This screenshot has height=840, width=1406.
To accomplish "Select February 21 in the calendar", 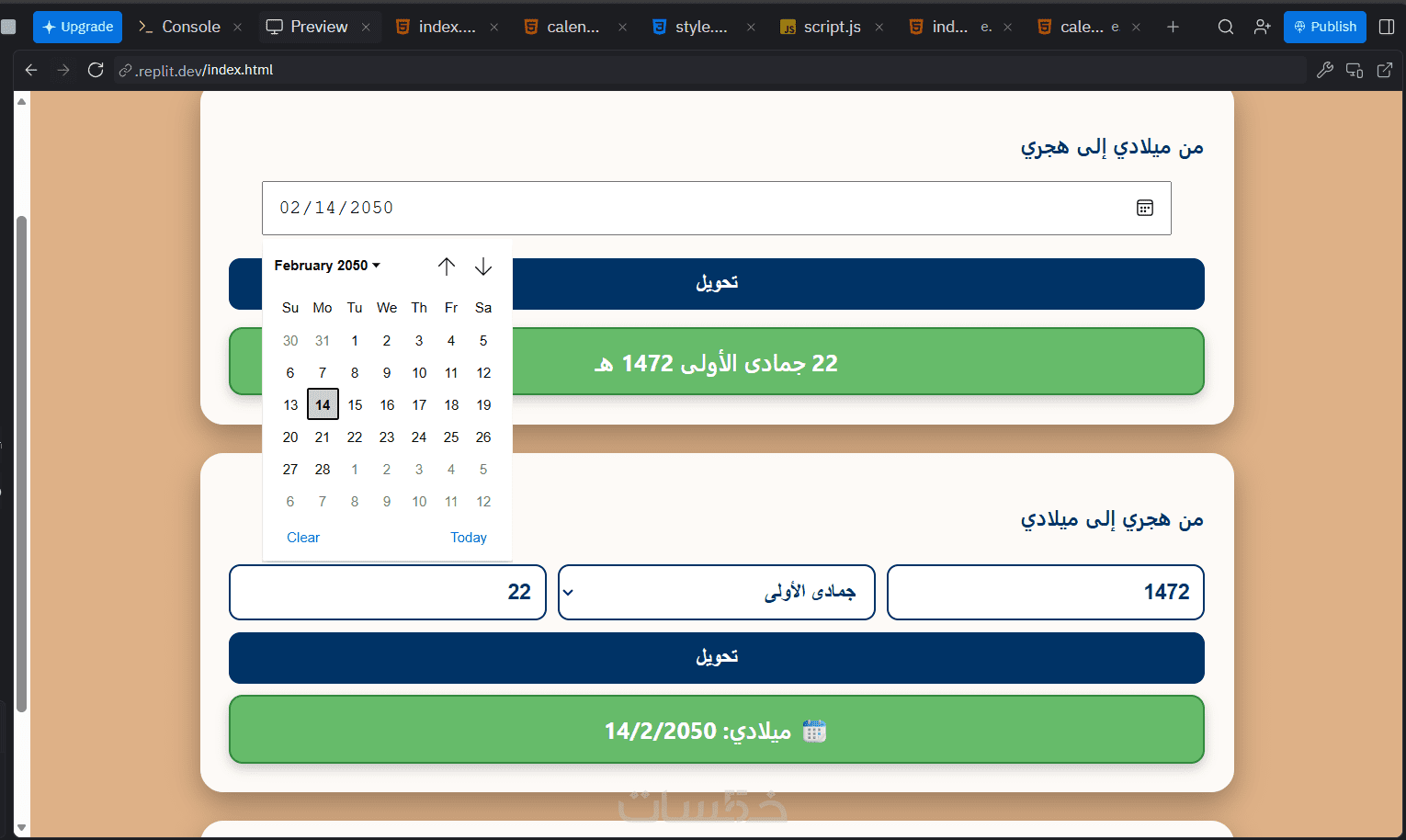I will (323, 437).
